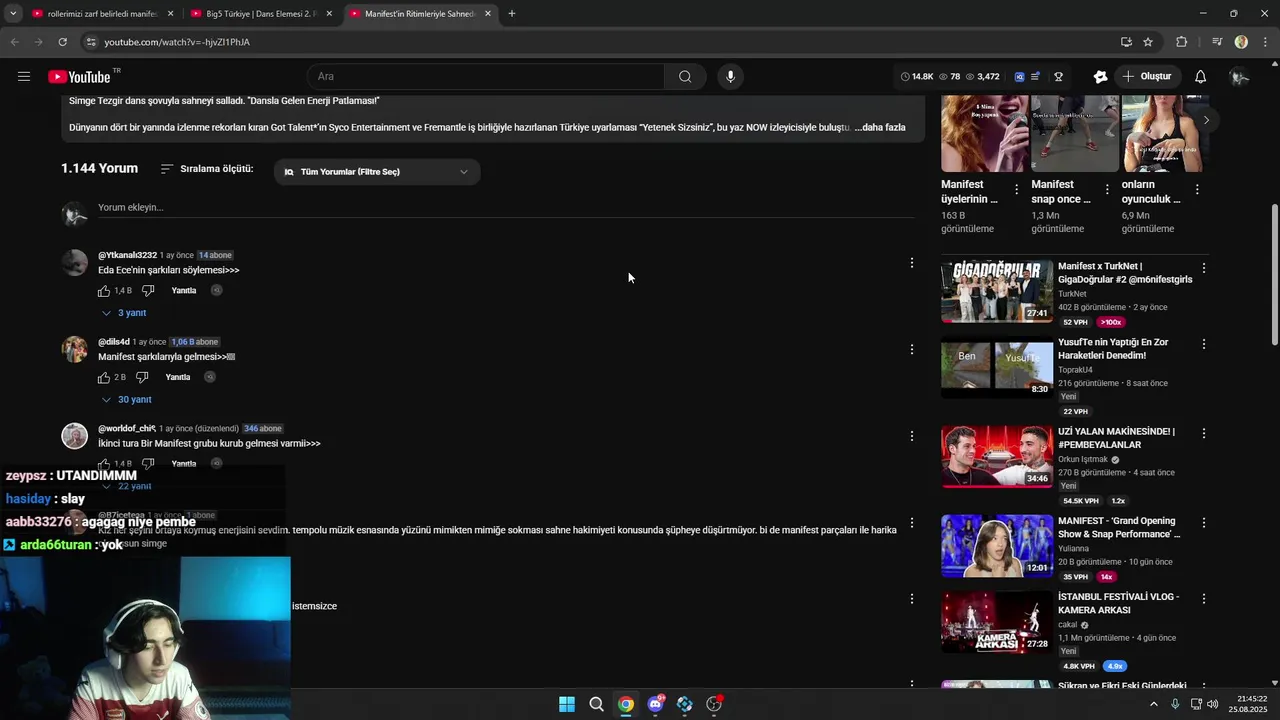Open the Tüm Yorumlar filter dropdown
The image size is (1280, 720).
(x=377, y=172)
